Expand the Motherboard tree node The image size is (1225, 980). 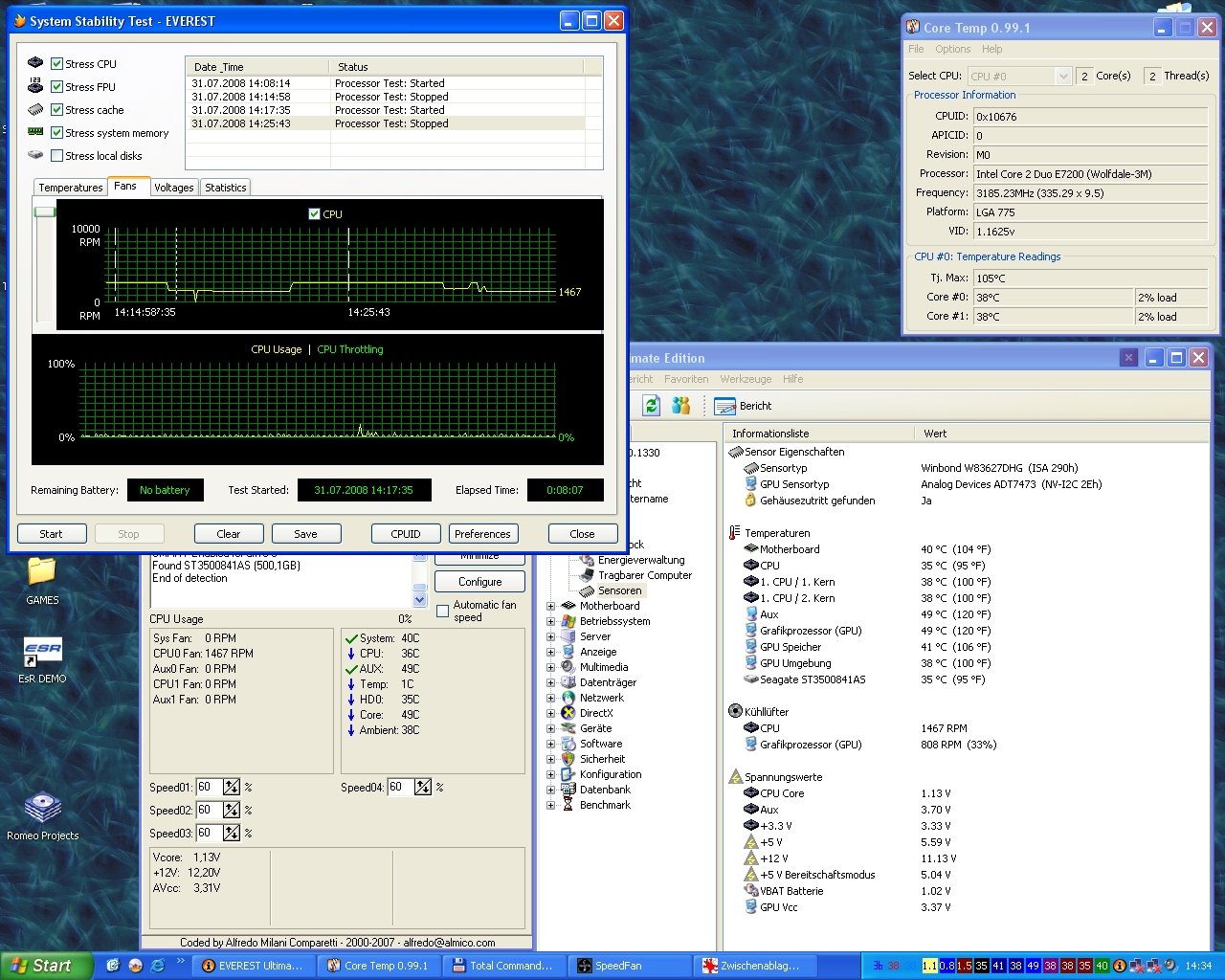[551, 606]
